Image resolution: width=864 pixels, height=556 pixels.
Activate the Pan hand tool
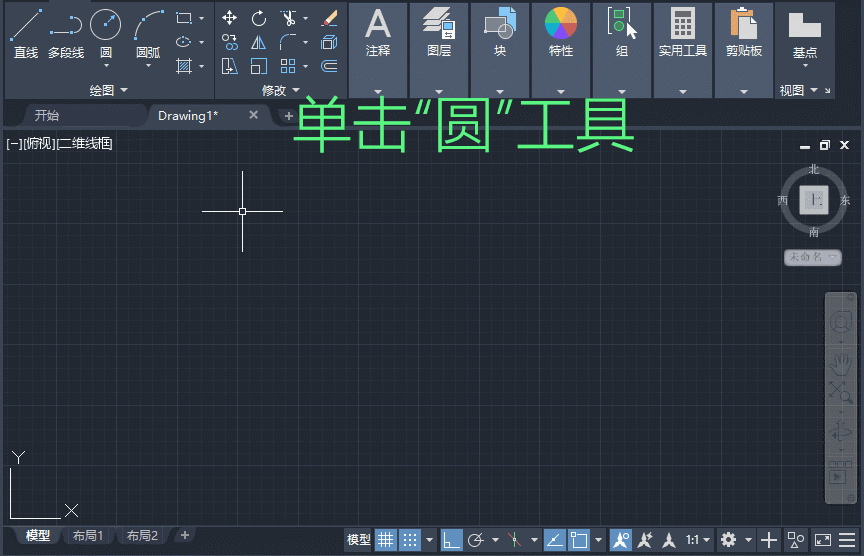pos(840,363)
